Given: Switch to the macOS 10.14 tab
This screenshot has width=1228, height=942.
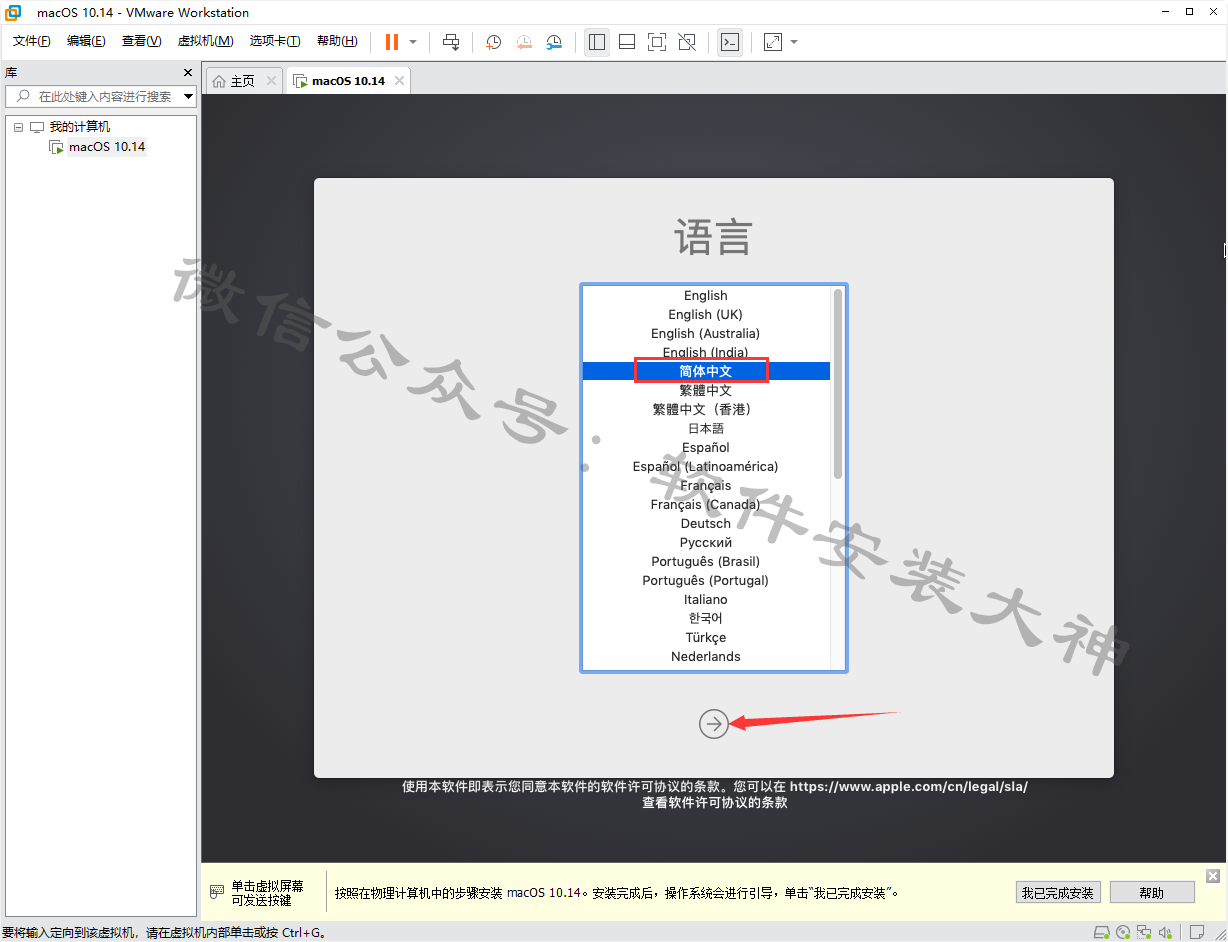Looking at the screenshot, I should click(x=348, y=81).
